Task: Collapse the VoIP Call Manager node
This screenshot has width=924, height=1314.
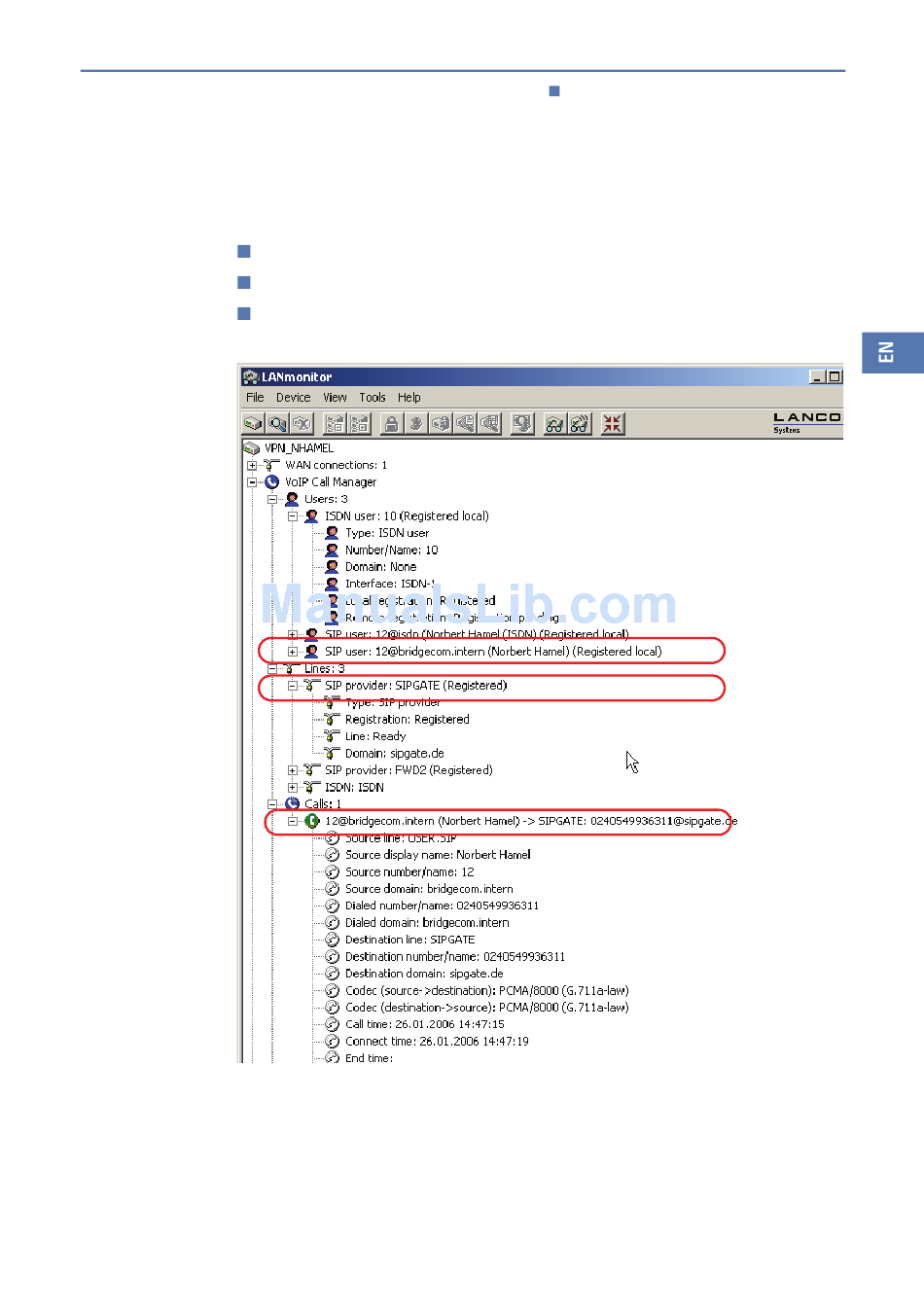Action: [x=252, y=482]
